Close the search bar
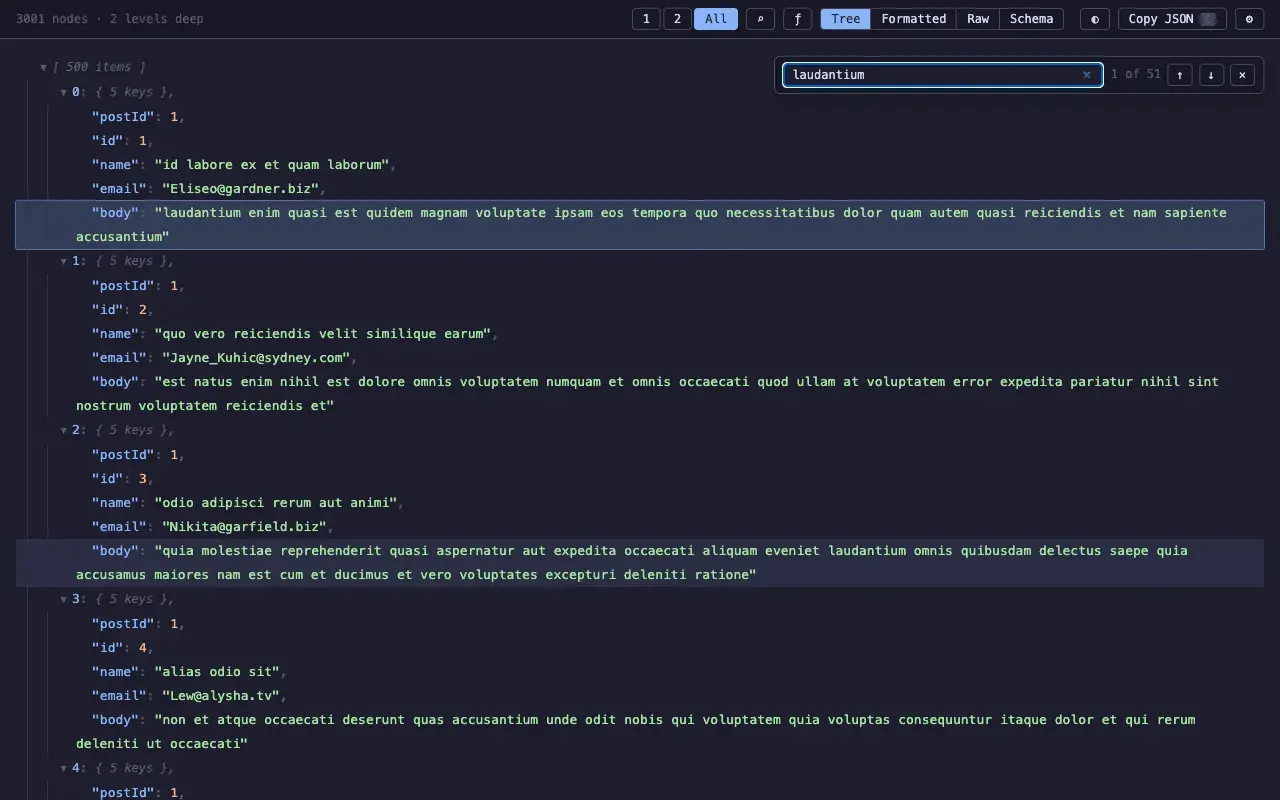 [x=1242, y=75]
